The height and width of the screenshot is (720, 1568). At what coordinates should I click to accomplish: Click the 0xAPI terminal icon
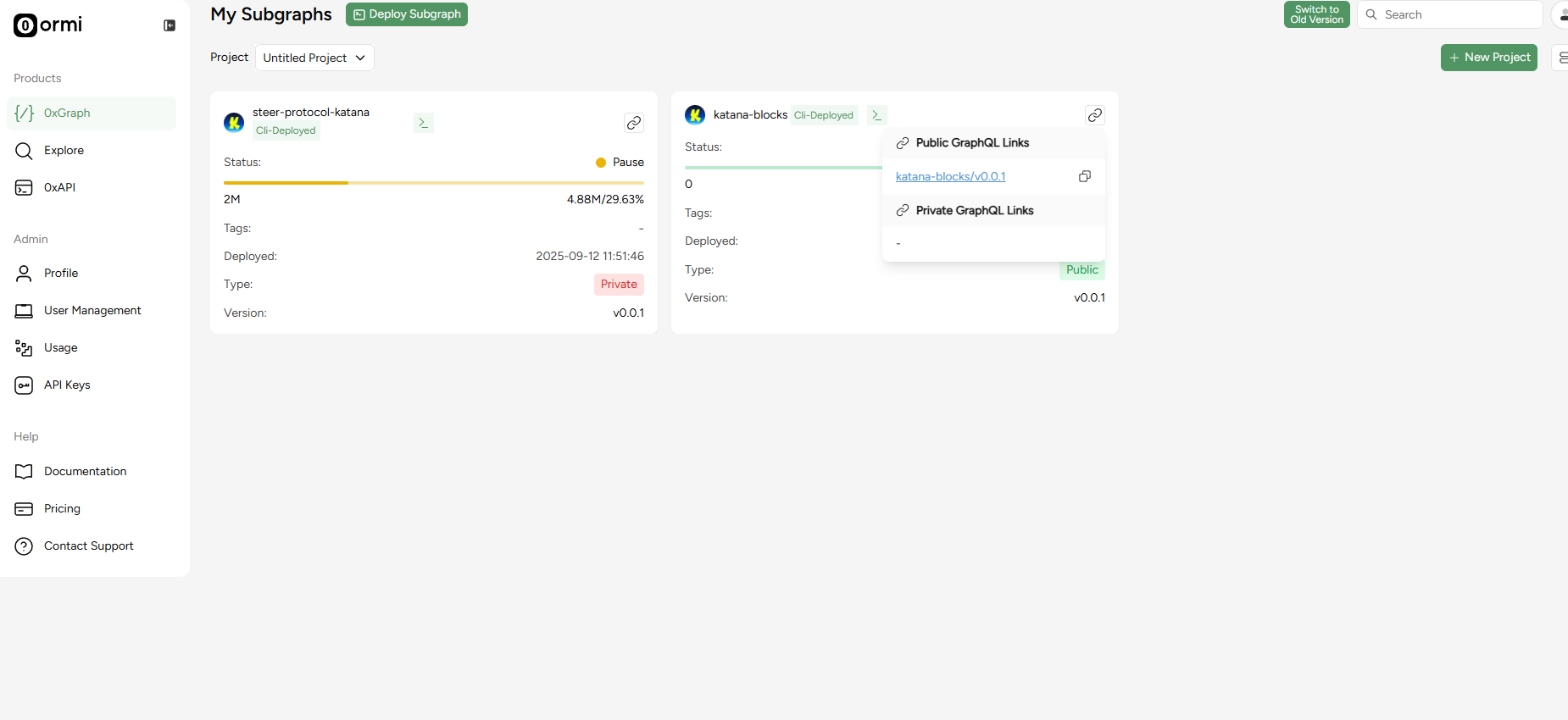(x=24, y=187)
